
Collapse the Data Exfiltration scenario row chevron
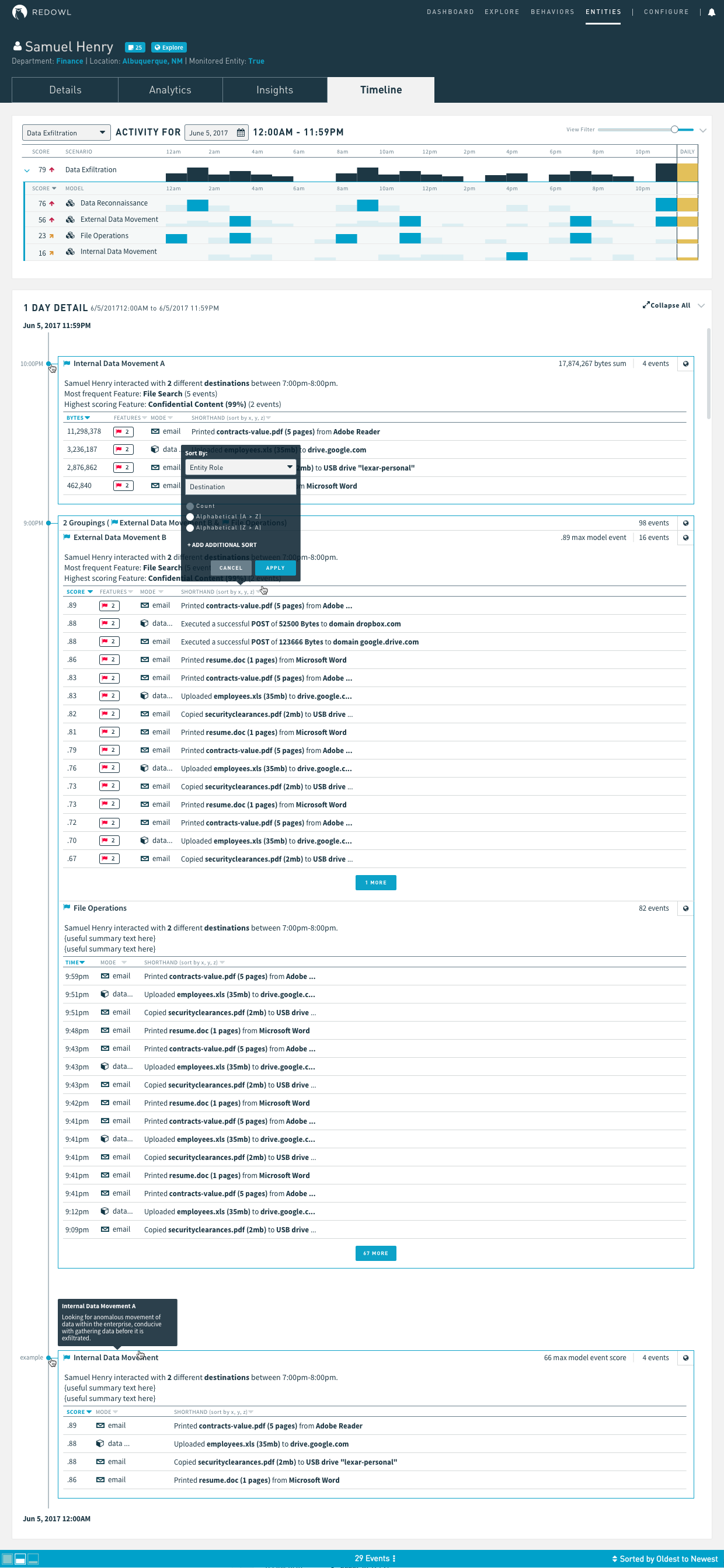[27, 170]
